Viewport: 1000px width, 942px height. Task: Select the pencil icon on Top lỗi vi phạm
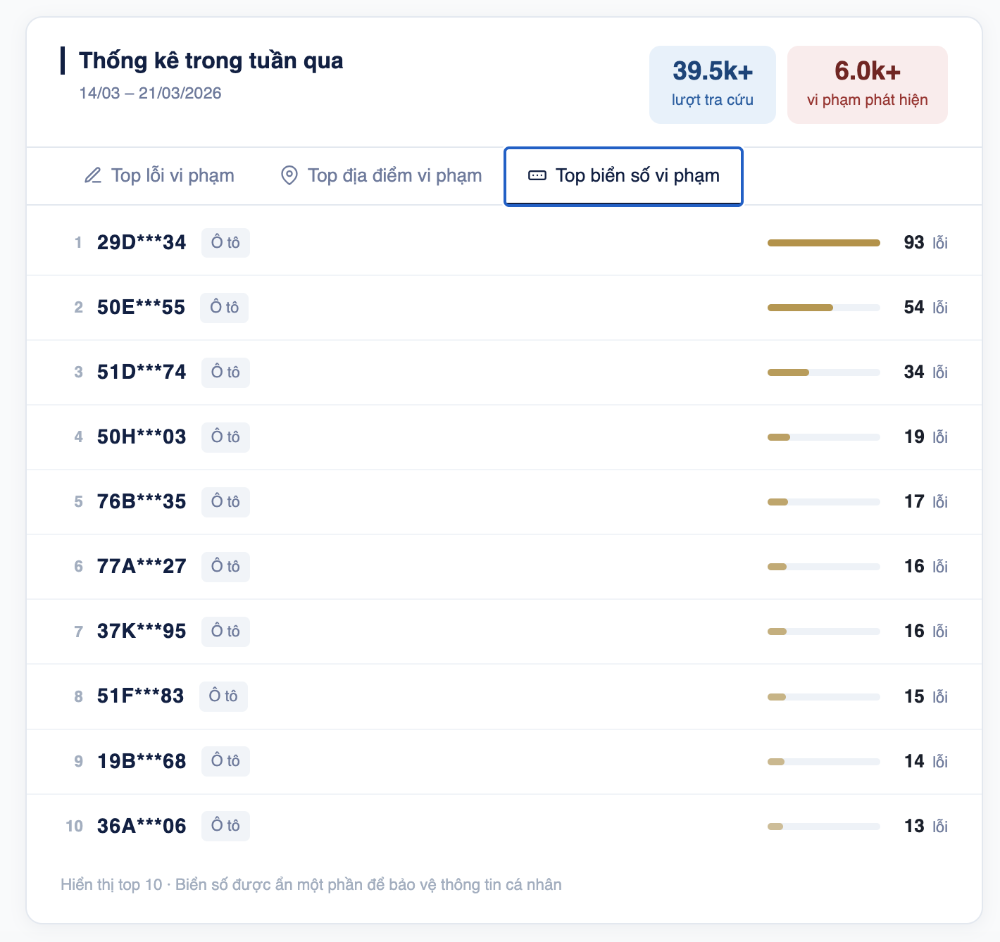[x=92, y=175]
